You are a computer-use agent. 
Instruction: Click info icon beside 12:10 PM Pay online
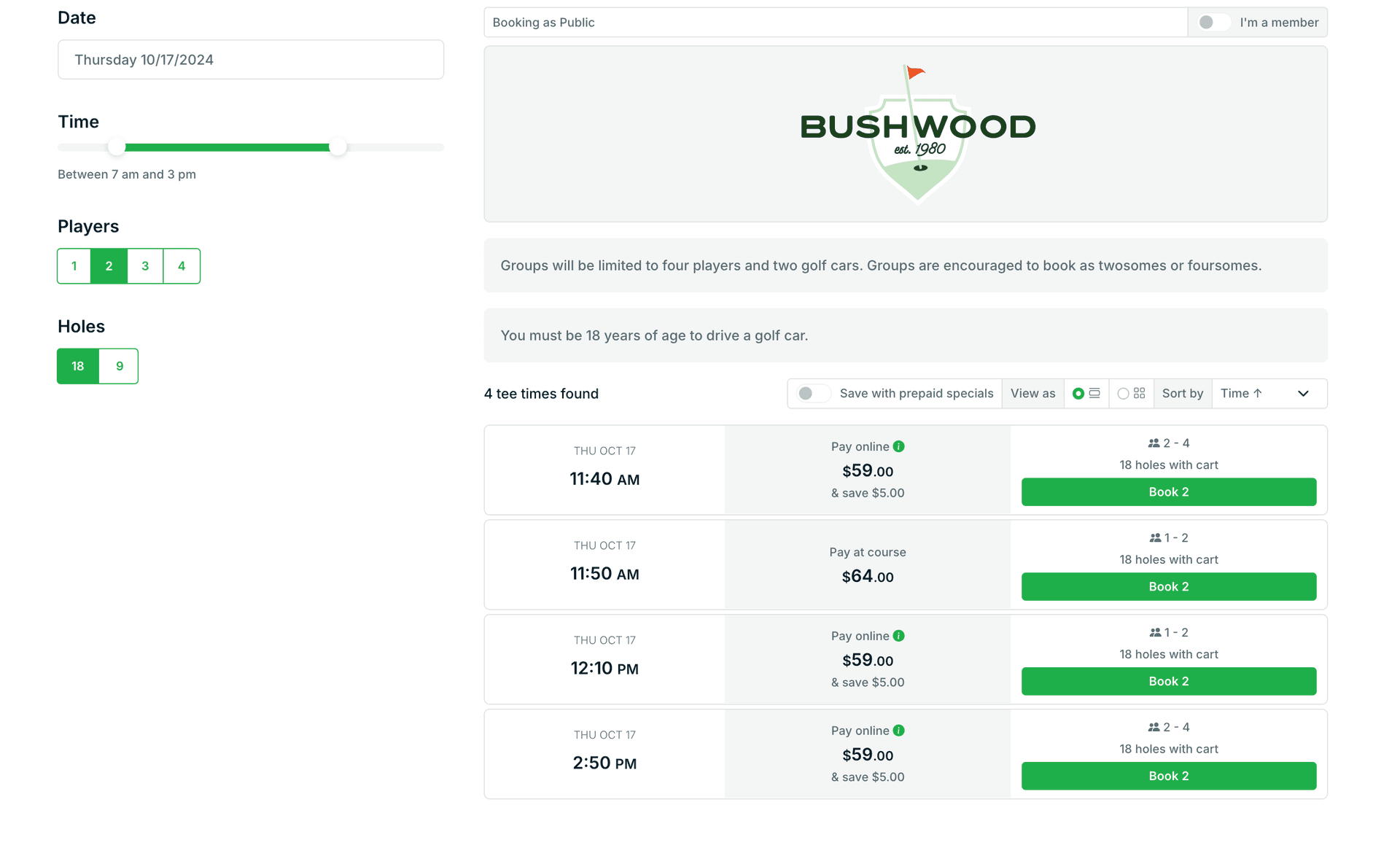point(898,636)
